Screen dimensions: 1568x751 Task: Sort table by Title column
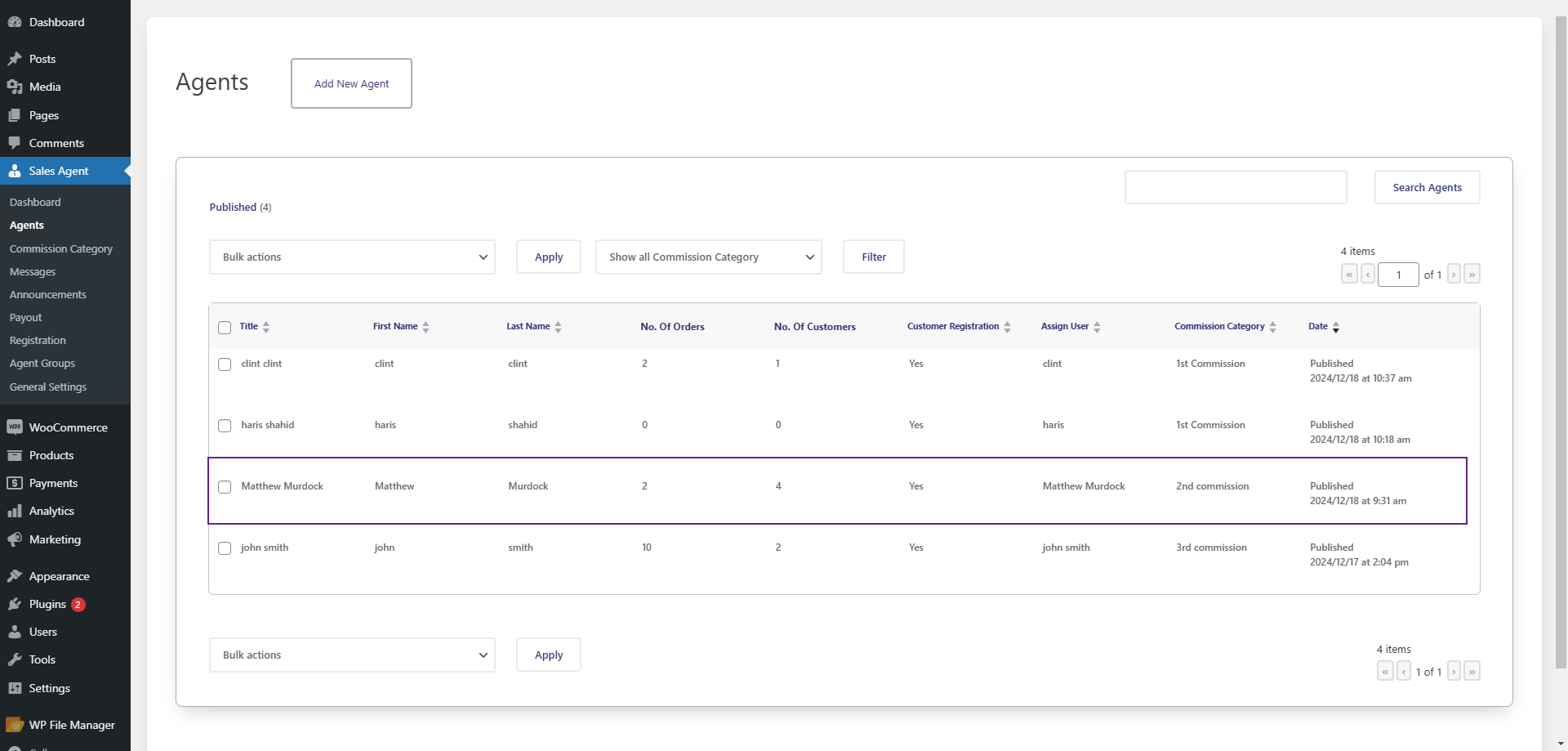tap(254, 327)
